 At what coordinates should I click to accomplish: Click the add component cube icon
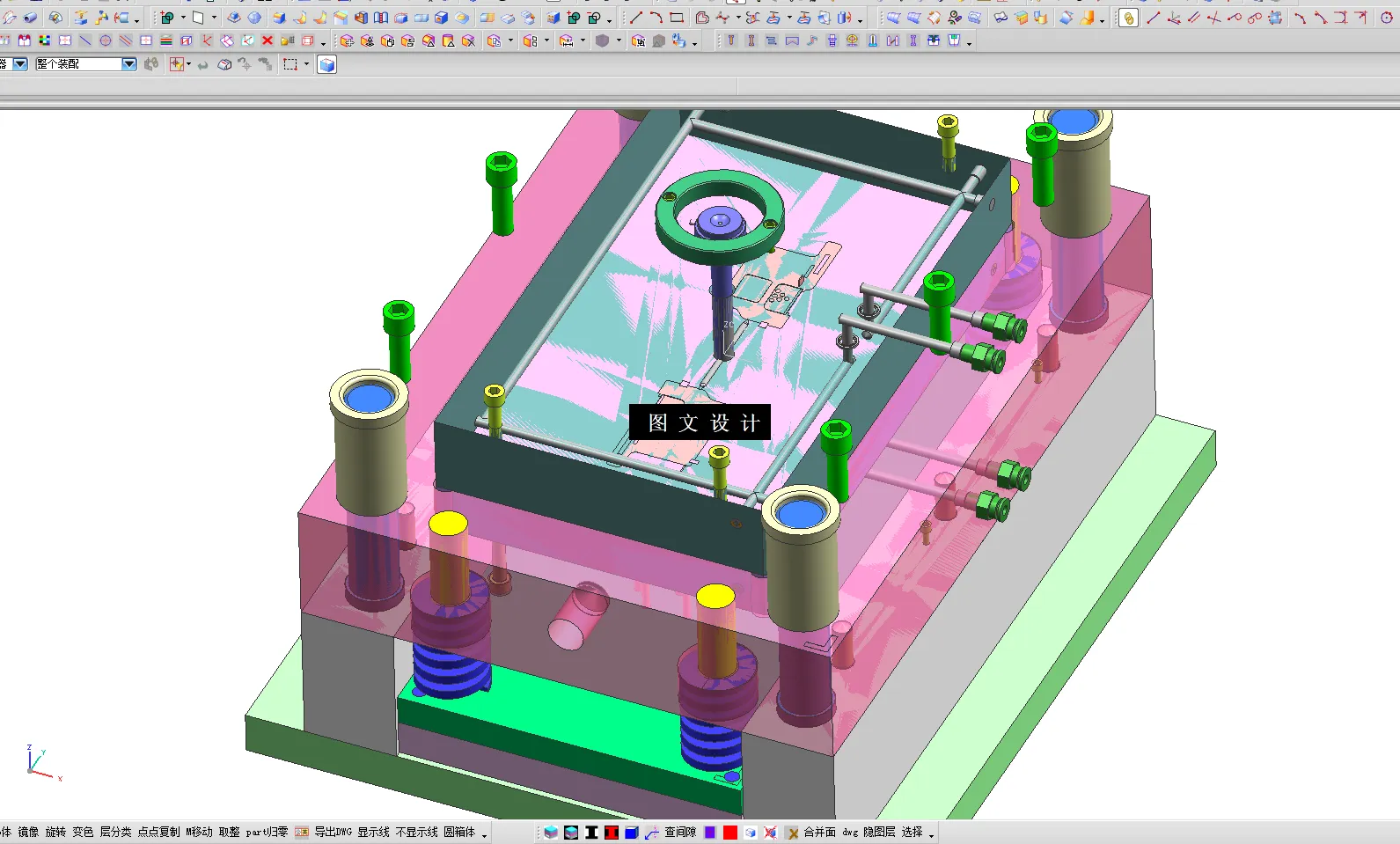point(347,40)
